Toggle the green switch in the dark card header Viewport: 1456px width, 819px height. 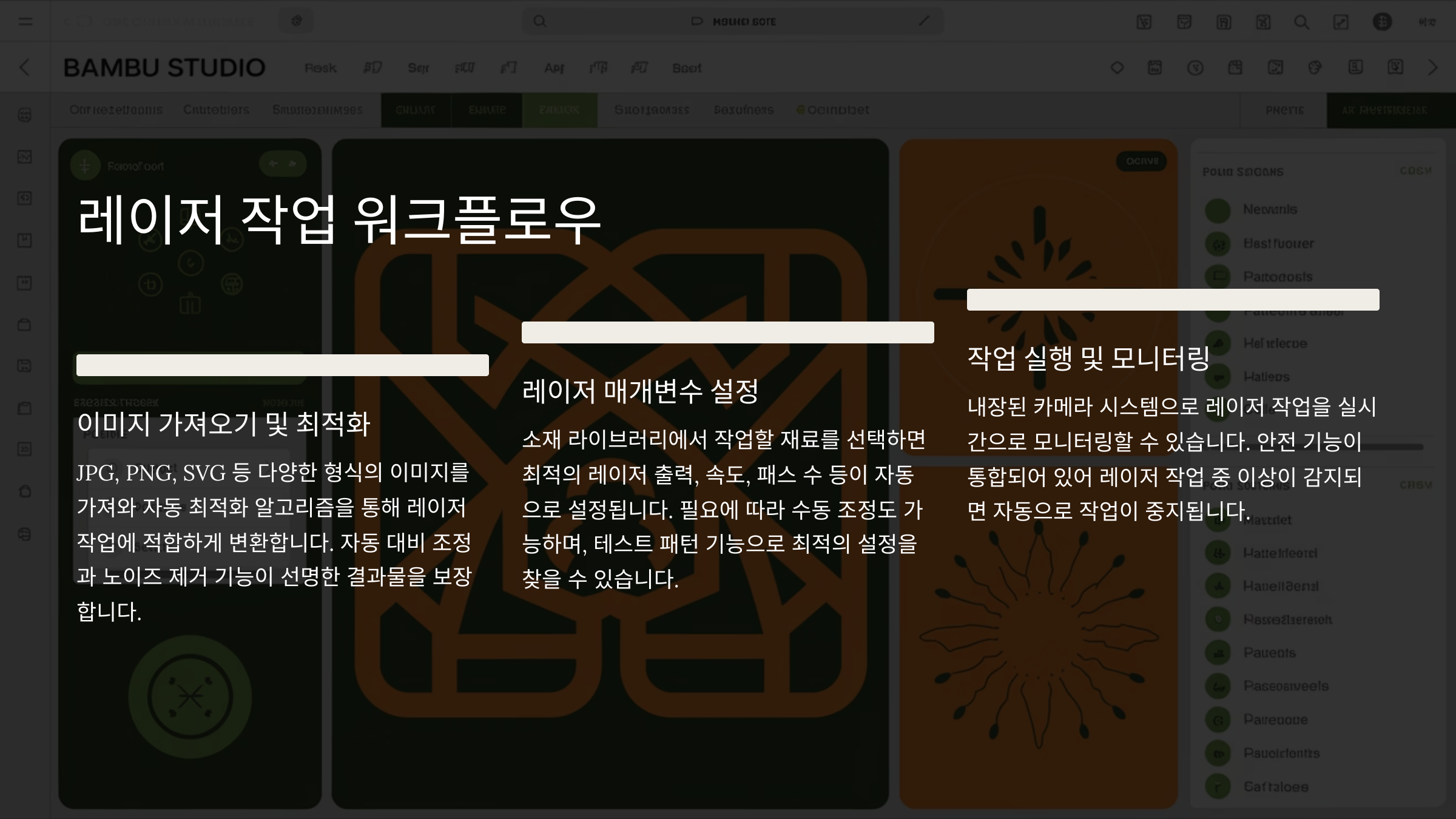click(283, 164)
